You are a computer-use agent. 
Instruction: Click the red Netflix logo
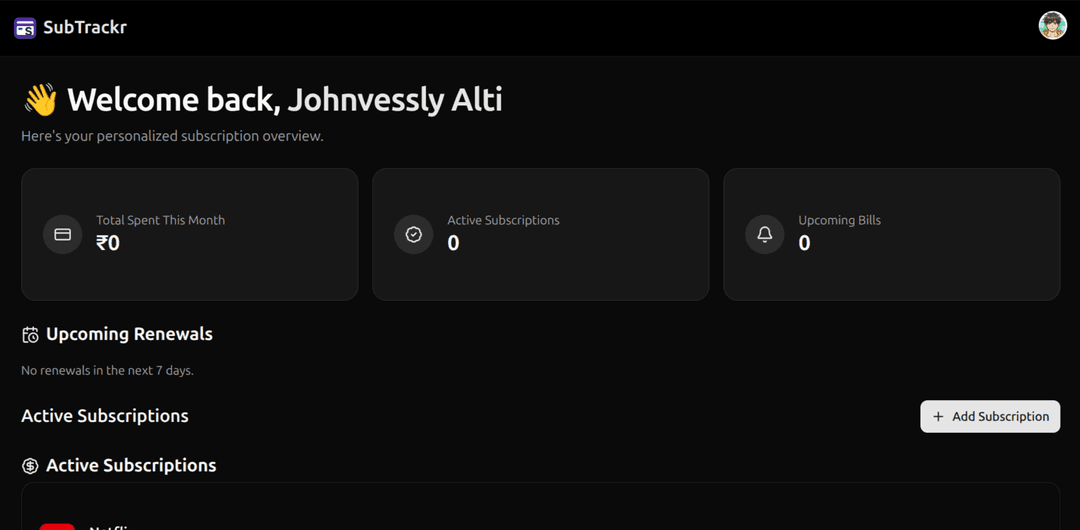(57, 526)
